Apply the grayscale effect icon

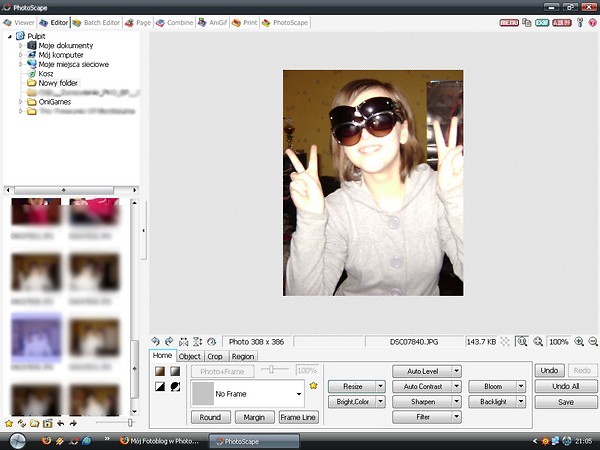[x=175, y=371]
